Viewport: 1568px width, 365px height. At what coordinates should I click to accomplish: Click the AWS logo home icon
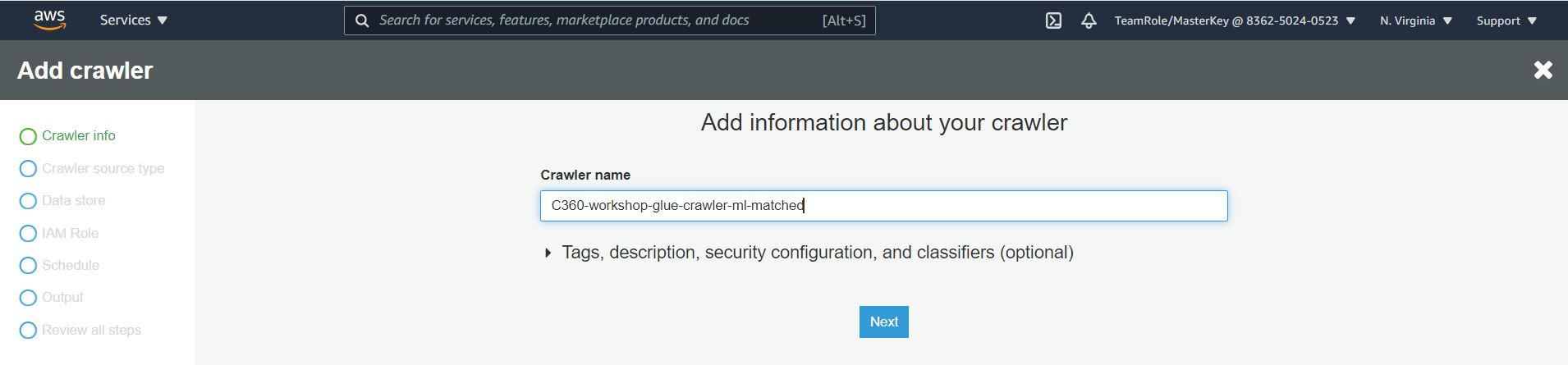(49, 20)
